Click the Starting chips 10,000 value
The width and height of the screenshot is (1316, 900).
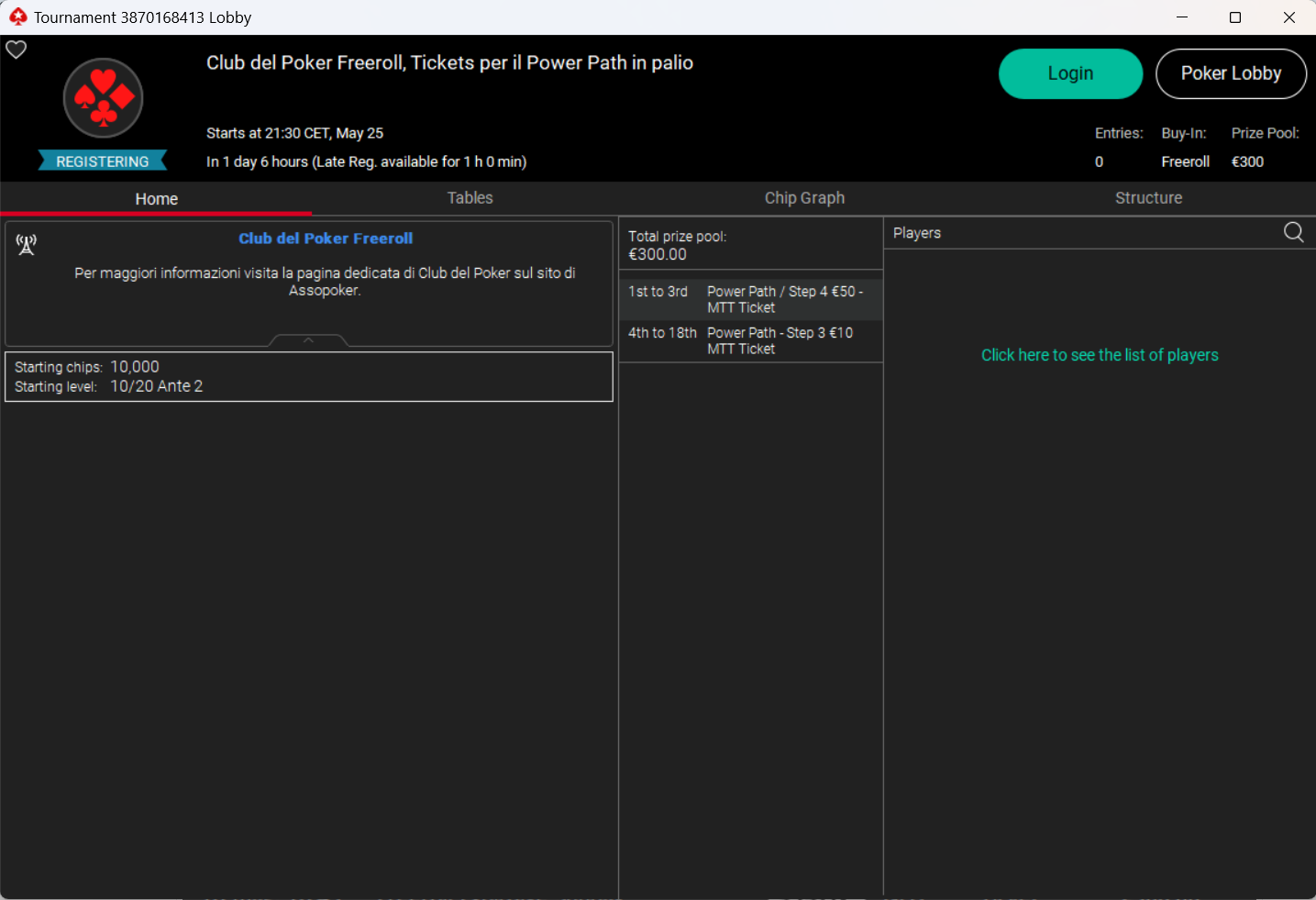coord(135,366)
